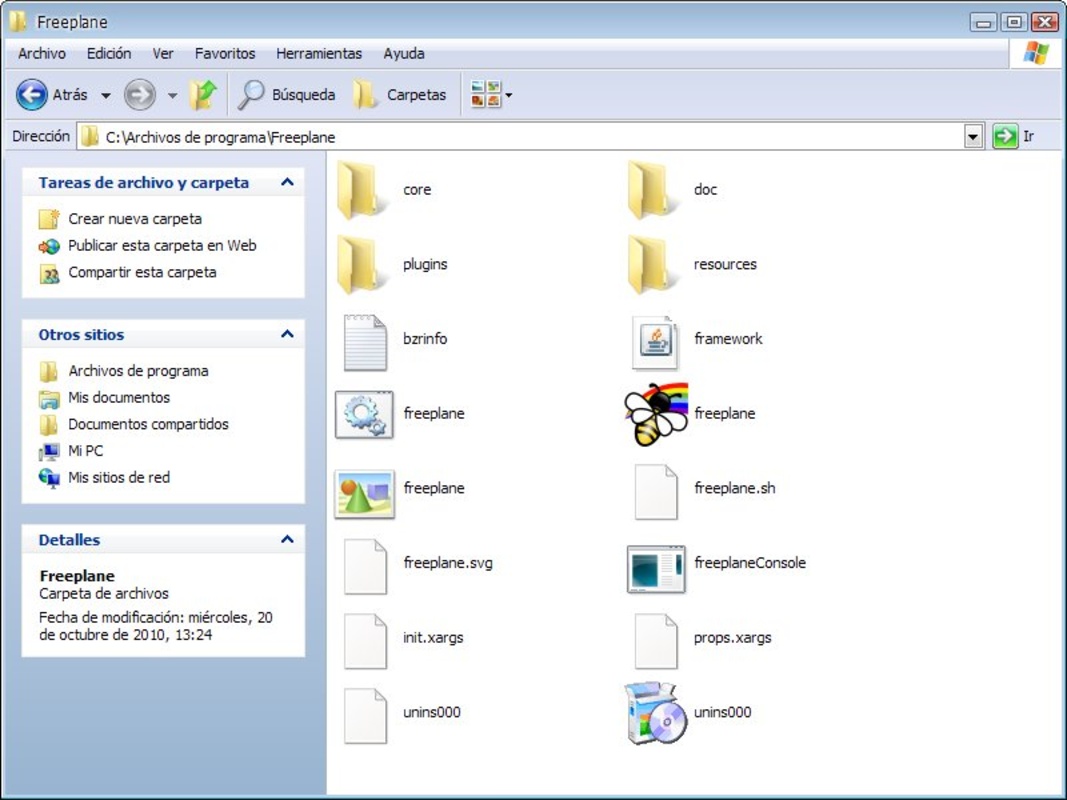Open the Herramientas menu

tap(318, 53)
